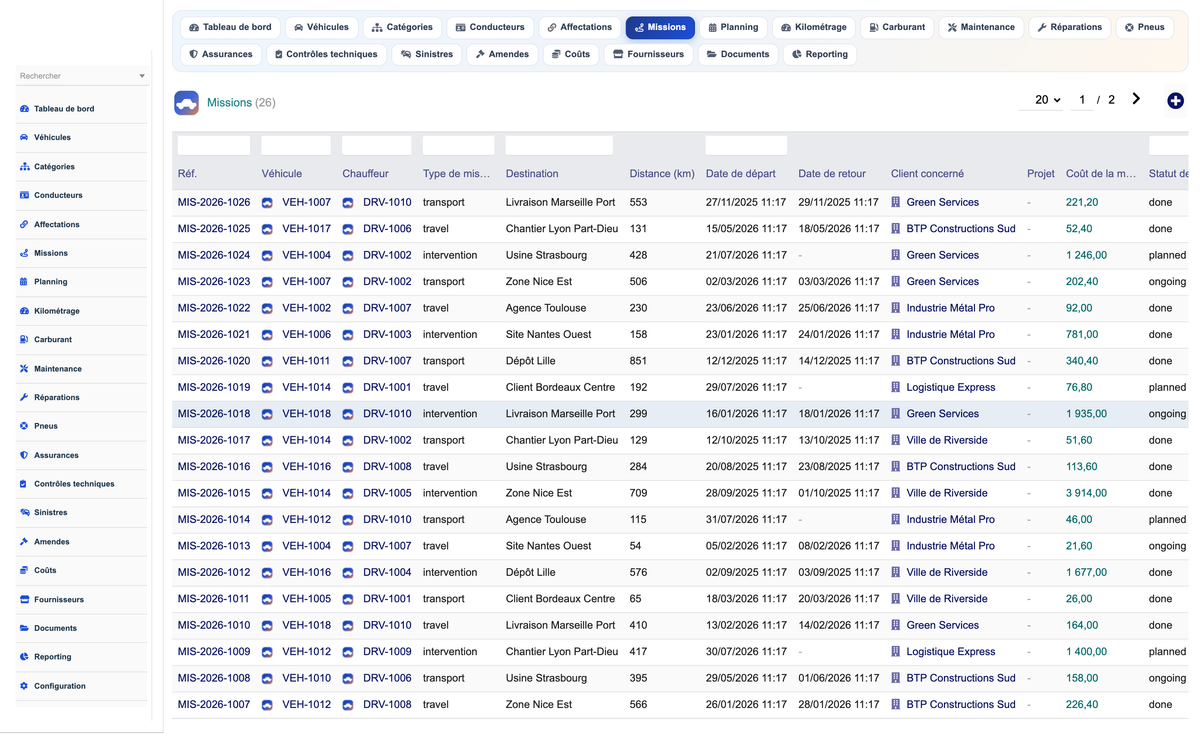Open mission MIS-2026-1007 link
Image resolution: width=1200 pixels, height=743 pixels.
(x=214, y=705)
